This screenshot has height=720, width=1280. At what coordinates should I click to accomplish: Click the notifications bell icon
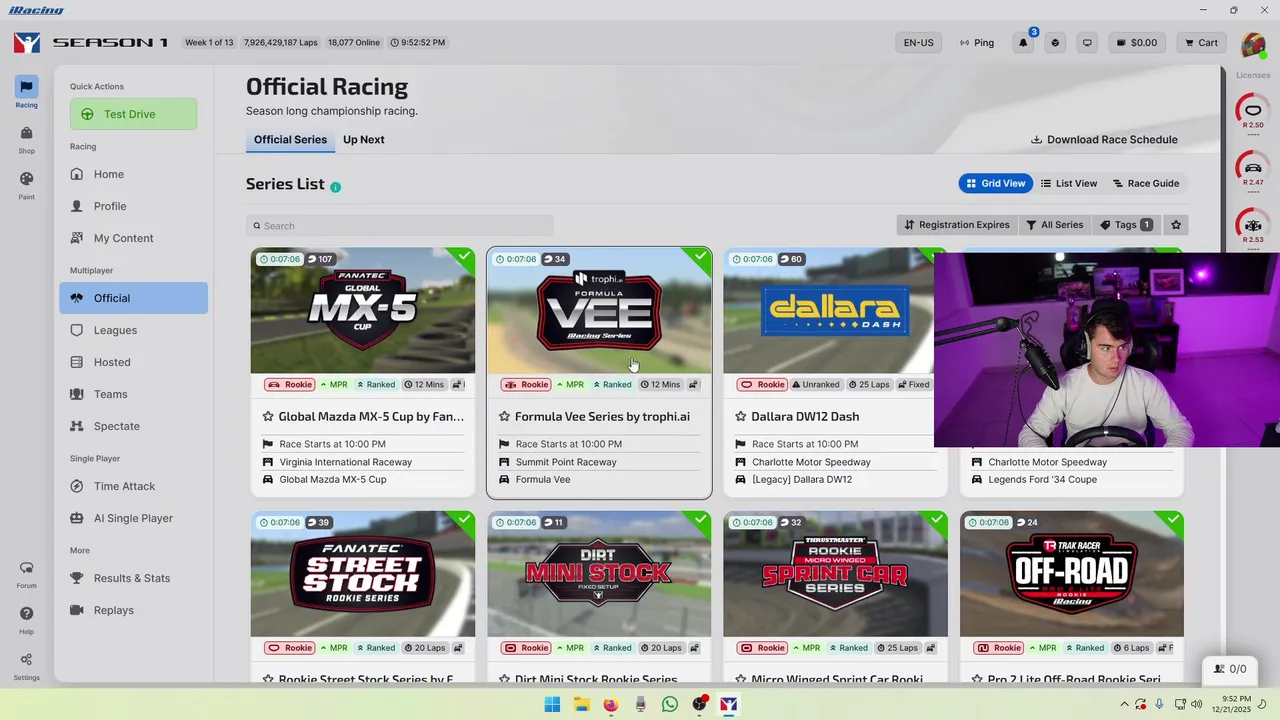click(1023, 43)
